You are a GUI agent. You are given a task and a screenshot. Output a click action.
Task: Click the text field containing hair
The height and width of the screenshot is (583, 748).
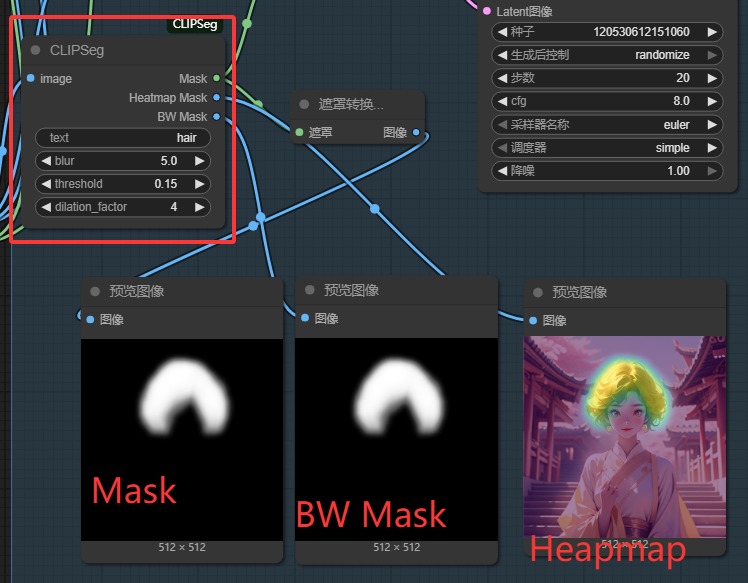pos(123,138)
